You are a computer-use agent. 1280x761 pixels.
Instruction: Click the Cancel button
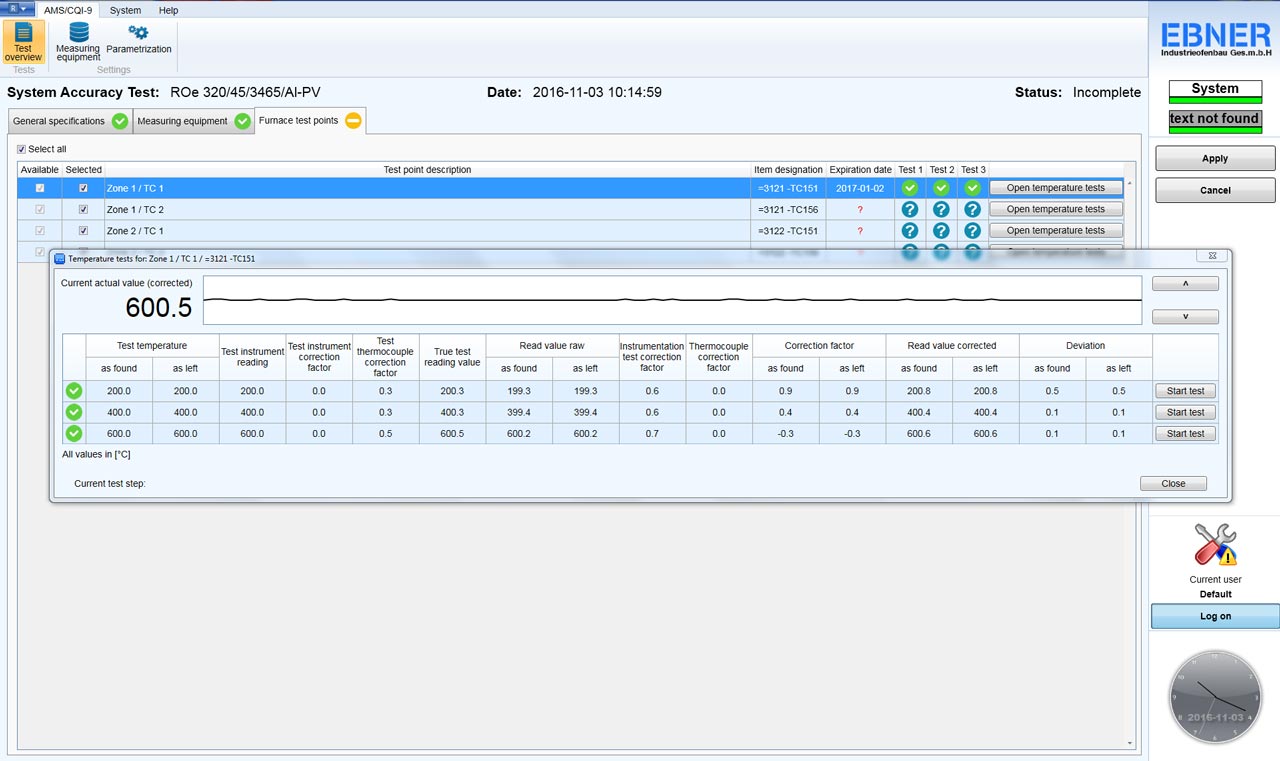click(1215, 190)
